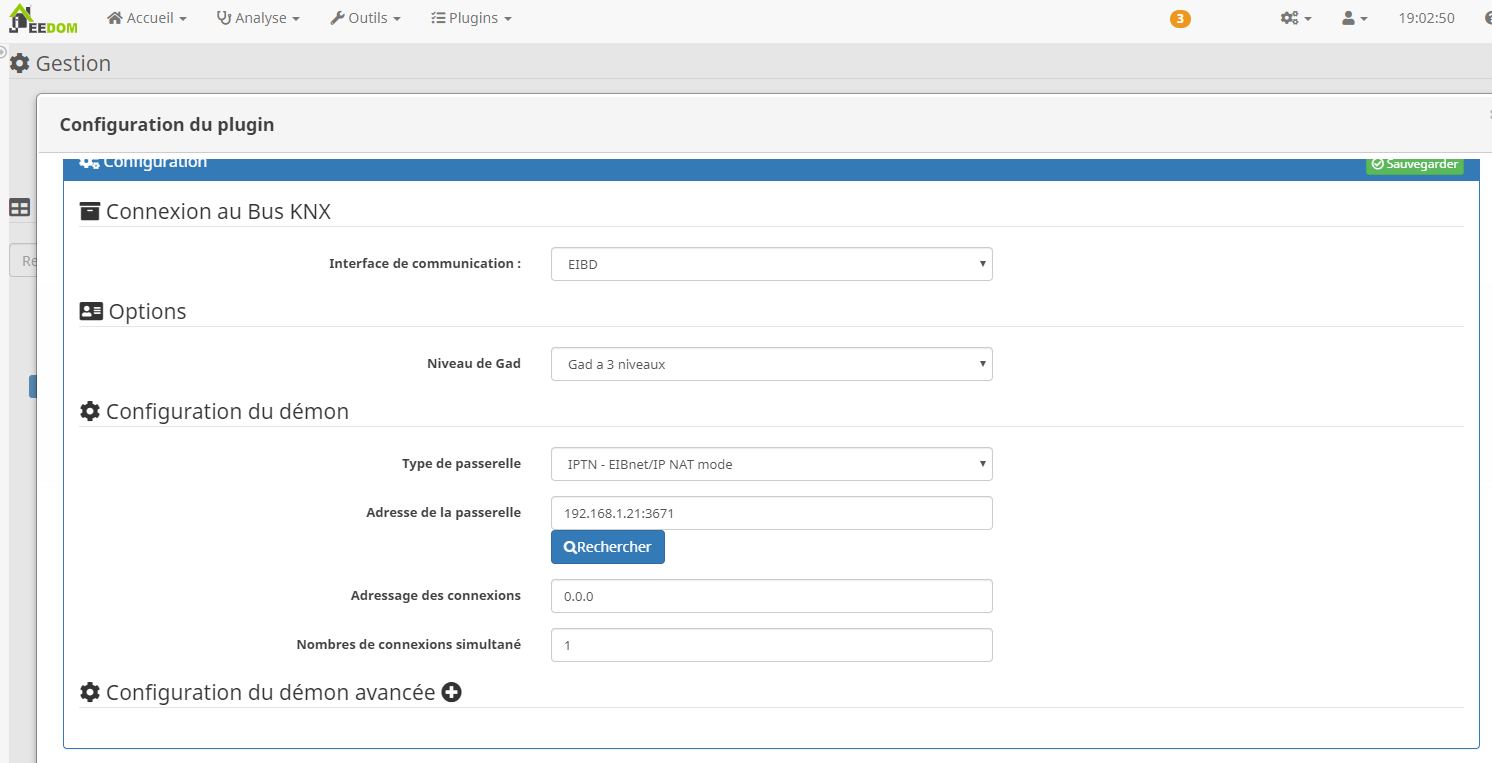Click the Sauvegarder button
This screenshot has width=1492, height=763.
coord(1414,164)
